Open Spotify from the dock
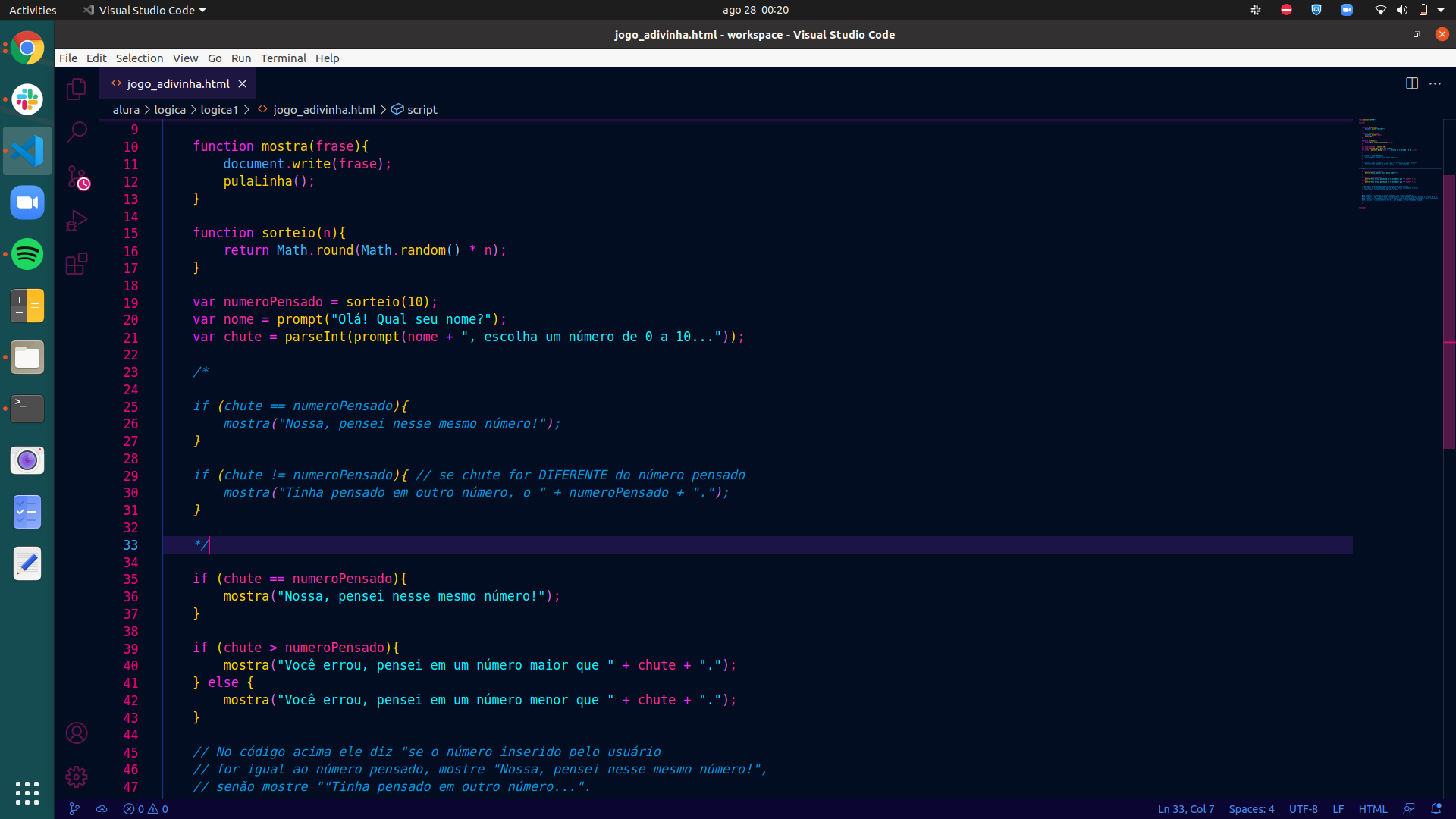 (27, 254)
